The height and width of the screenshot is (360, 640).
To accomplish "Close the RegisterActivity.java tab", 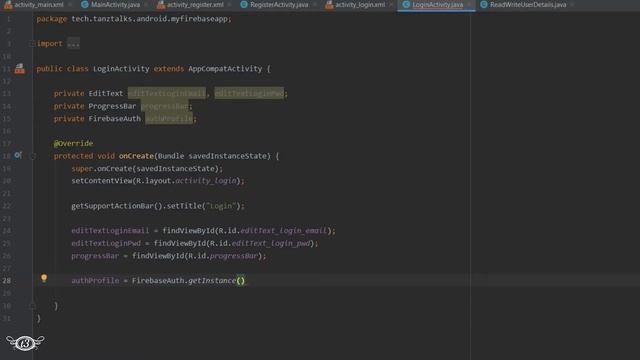I will [315, 4].
